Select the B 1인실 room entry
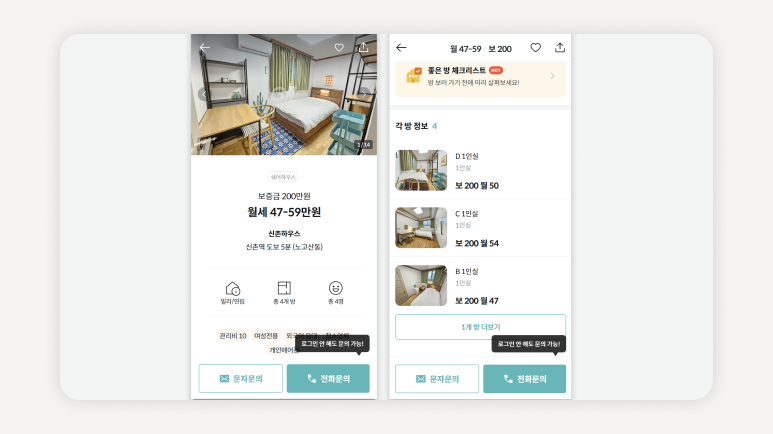This screenshot has width=773, height=434. pos(481,286)
